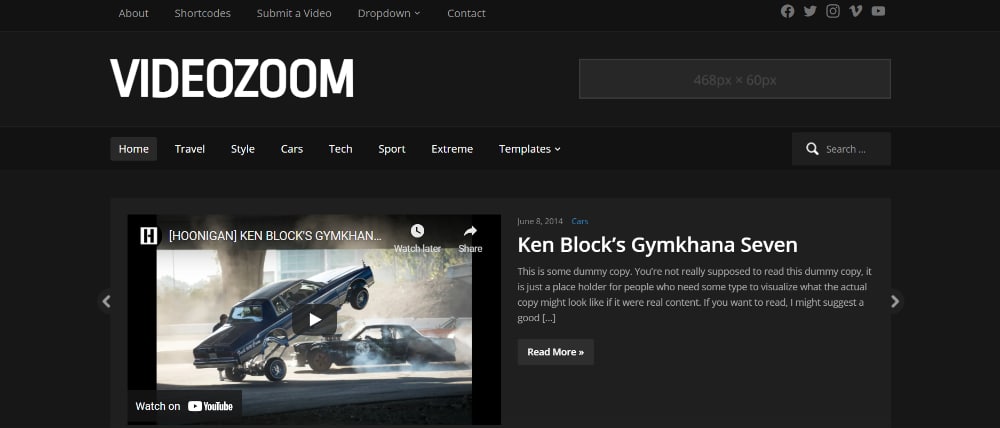
Task: Open the About page link
Action: click(x=133, y=13)
